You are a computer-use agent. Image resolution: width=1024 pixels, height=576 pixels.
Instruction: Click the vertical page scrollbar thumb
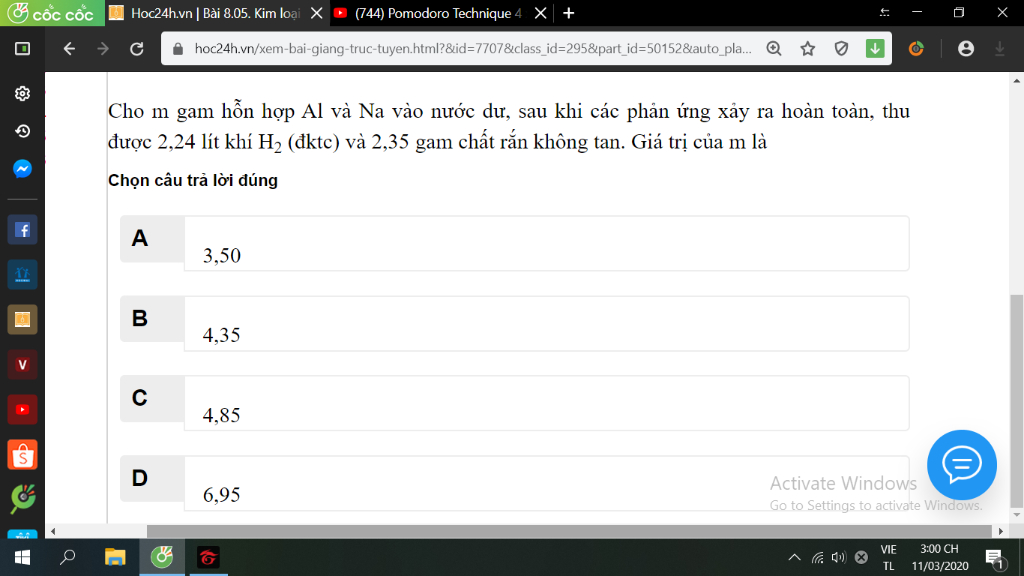1017,401
